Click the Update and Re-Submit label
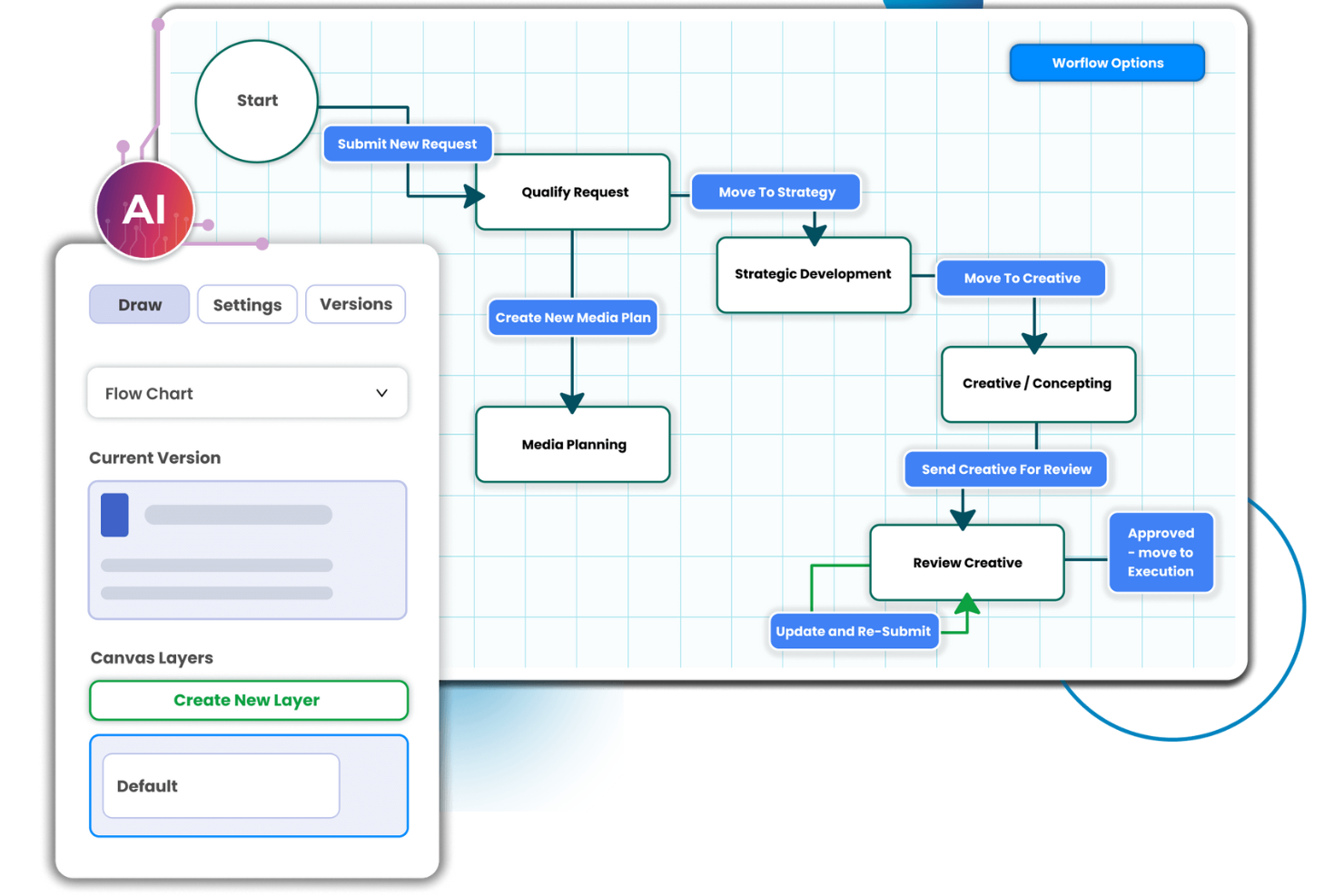This screenshot has height=896, width=1344. 854,632
